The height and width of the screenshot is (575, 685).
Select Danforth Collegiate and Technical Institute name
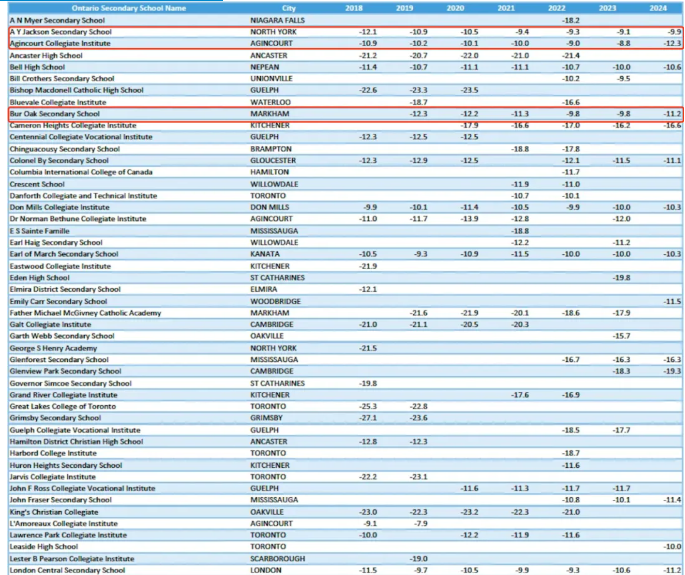(83, 196)
